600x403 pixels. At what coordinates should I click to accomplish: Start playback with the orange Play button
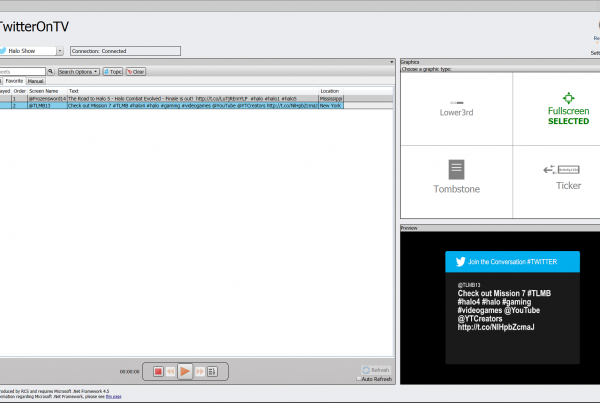185,371
